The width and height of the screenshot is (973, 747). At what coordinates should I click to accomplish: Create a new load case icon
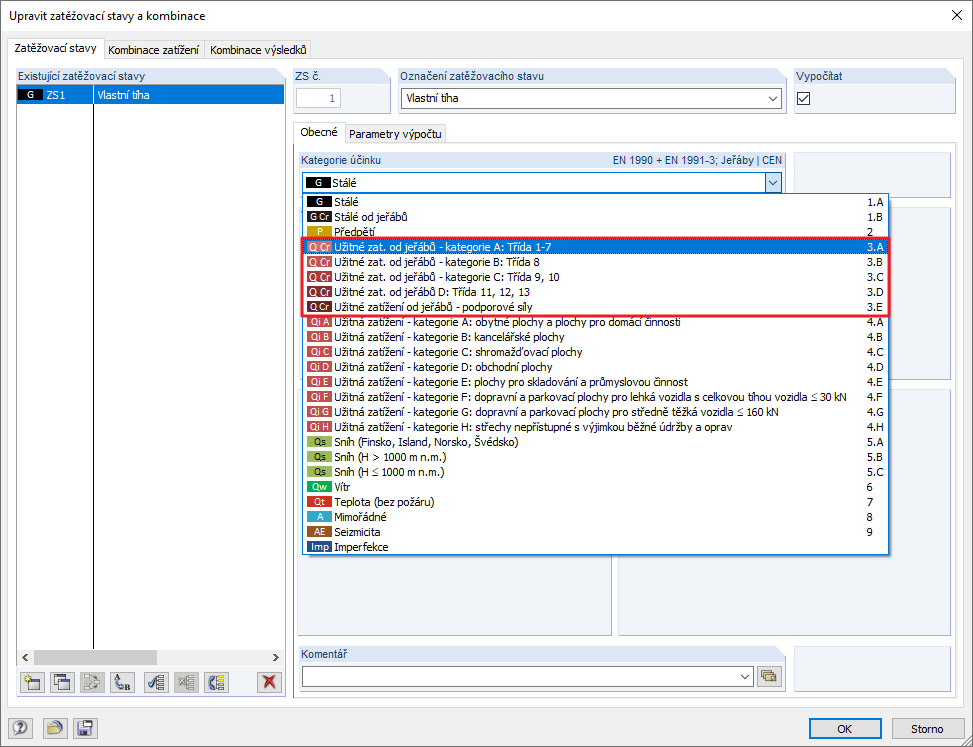tap(32, 682)
